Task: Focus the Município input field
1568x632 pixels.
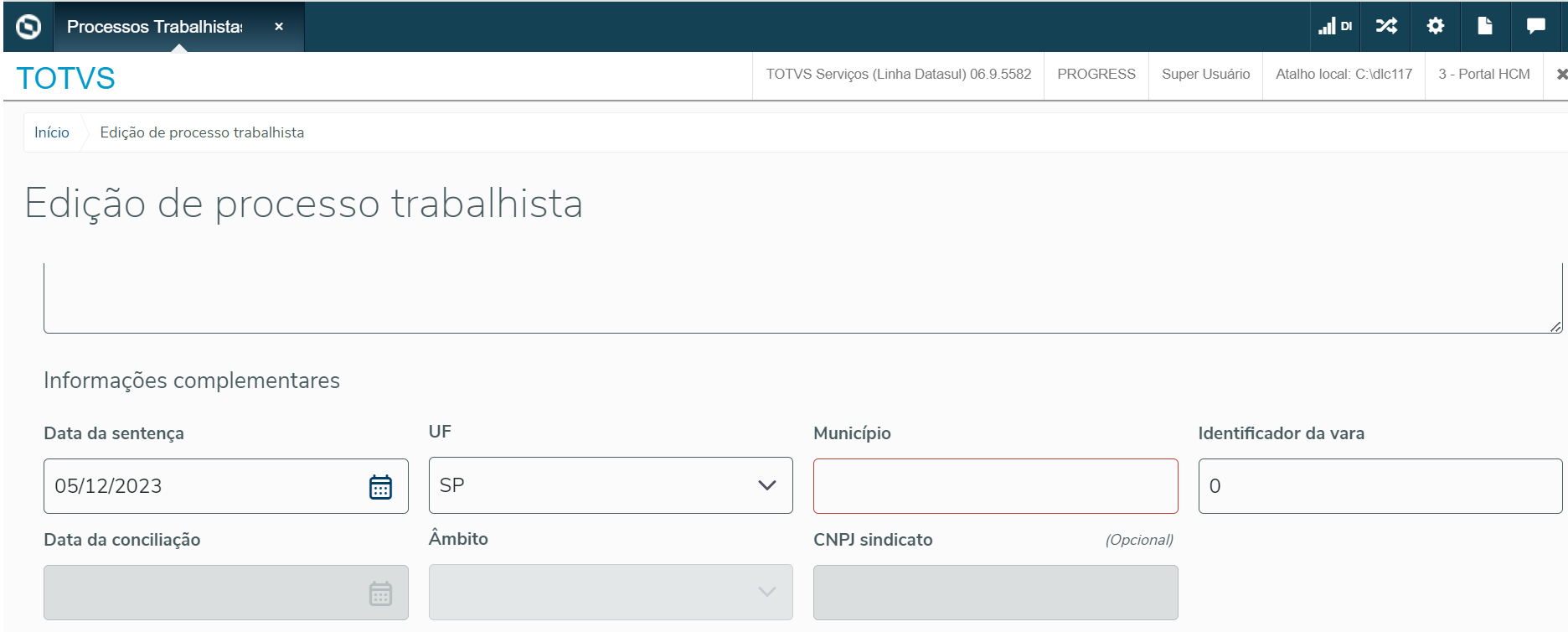Action: pyautogui.click(x=996, y=486)
